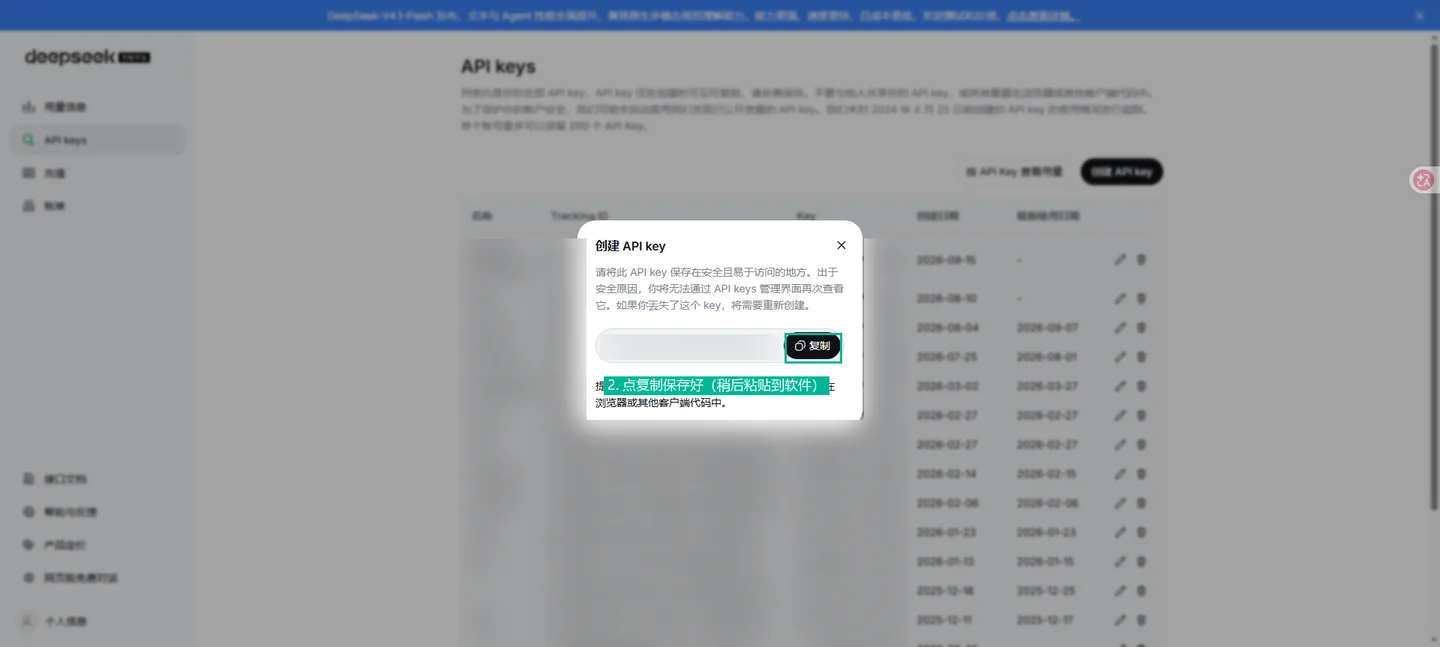
Task: Edit the key created 2026-07-25
Action: point(1120,357)
